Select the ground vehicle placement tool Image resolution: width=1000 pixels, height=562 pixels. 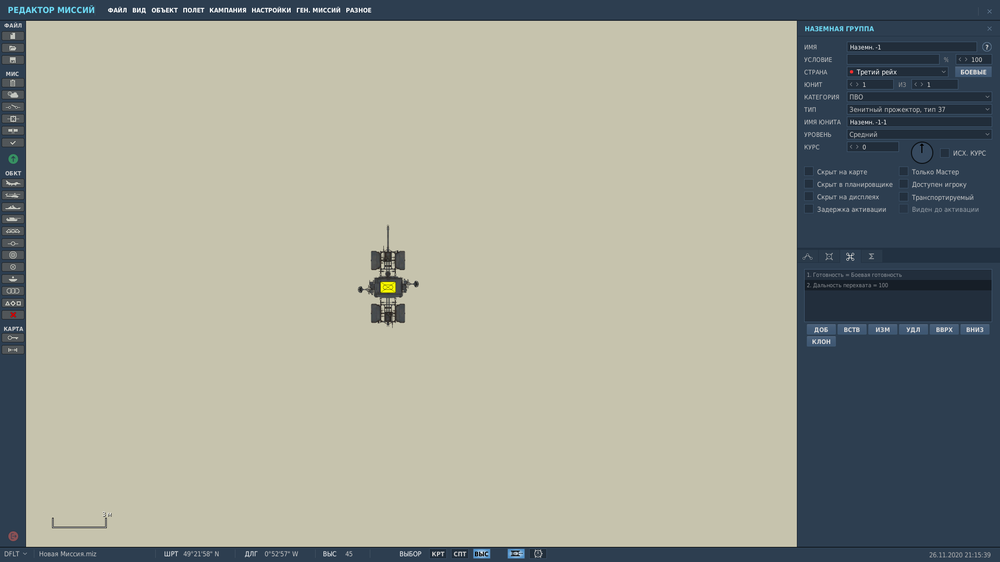(x=12, y=219)
